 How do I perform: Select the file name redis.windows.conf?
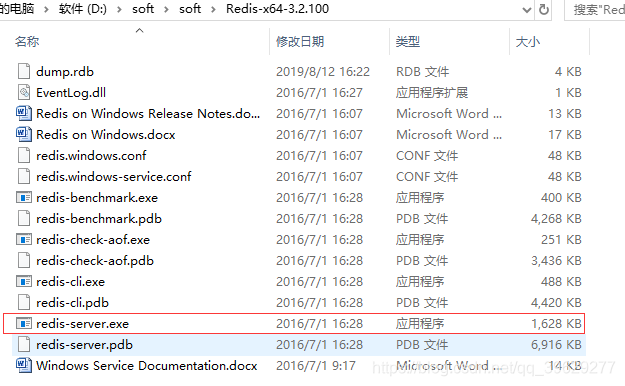tap(91, 156)
